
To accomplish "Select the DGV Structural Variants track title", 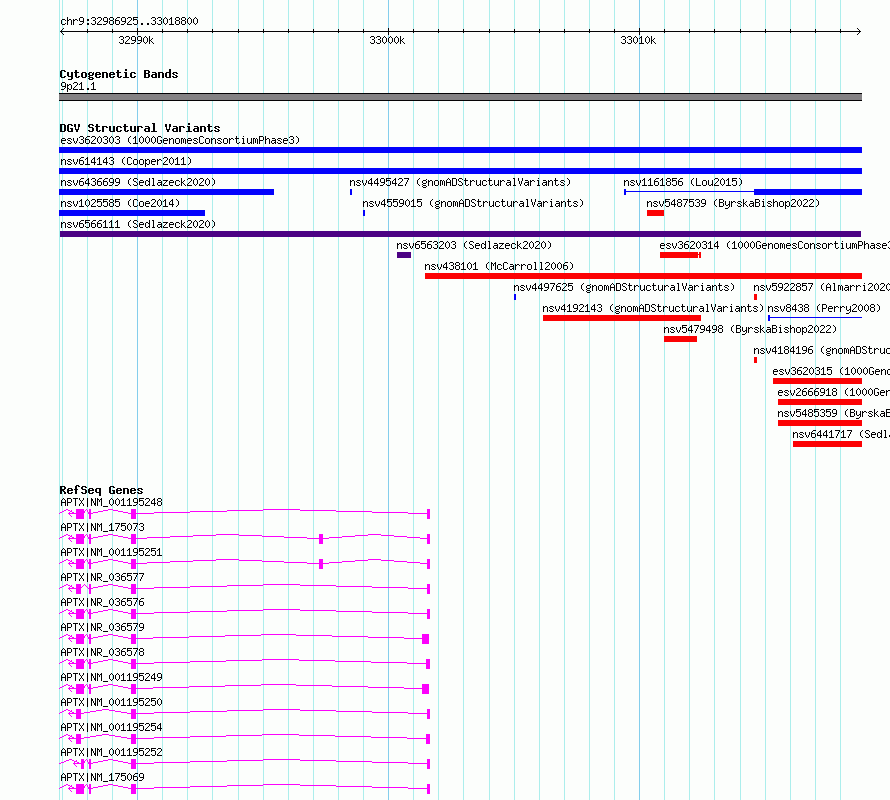I will coord(140,128).
